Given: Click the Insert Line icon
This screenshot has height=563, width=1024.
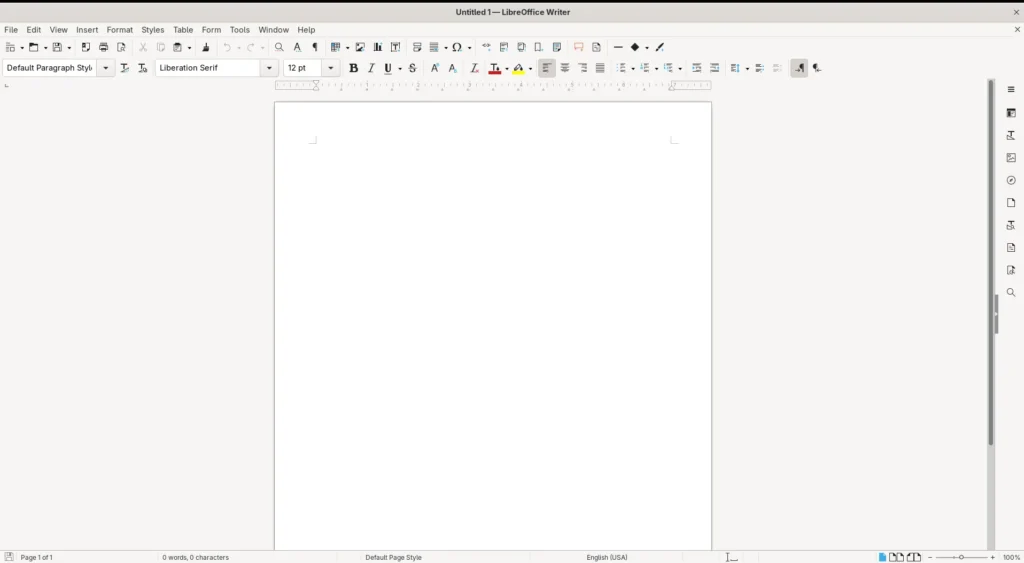Looking at the screenshot, I should coord(618,47).
